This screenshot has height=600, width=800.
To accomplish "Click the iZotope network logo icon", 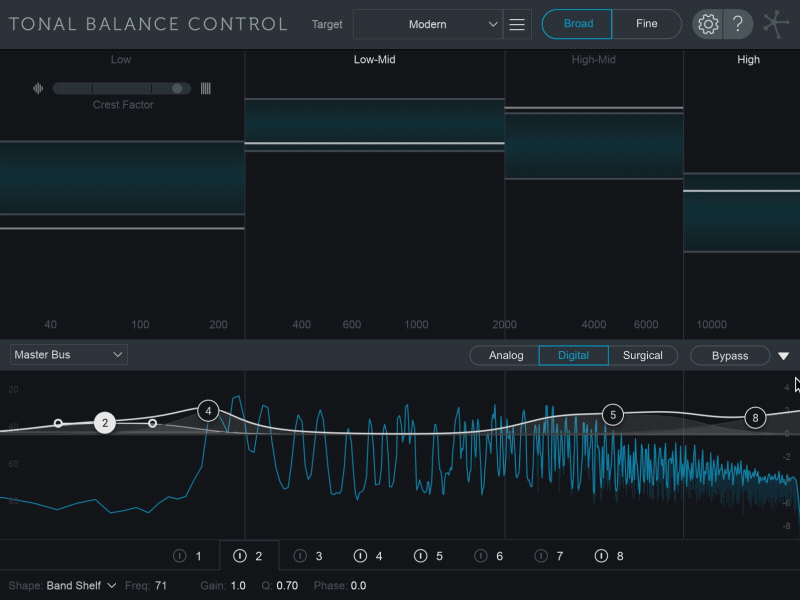I will [776, 24].
